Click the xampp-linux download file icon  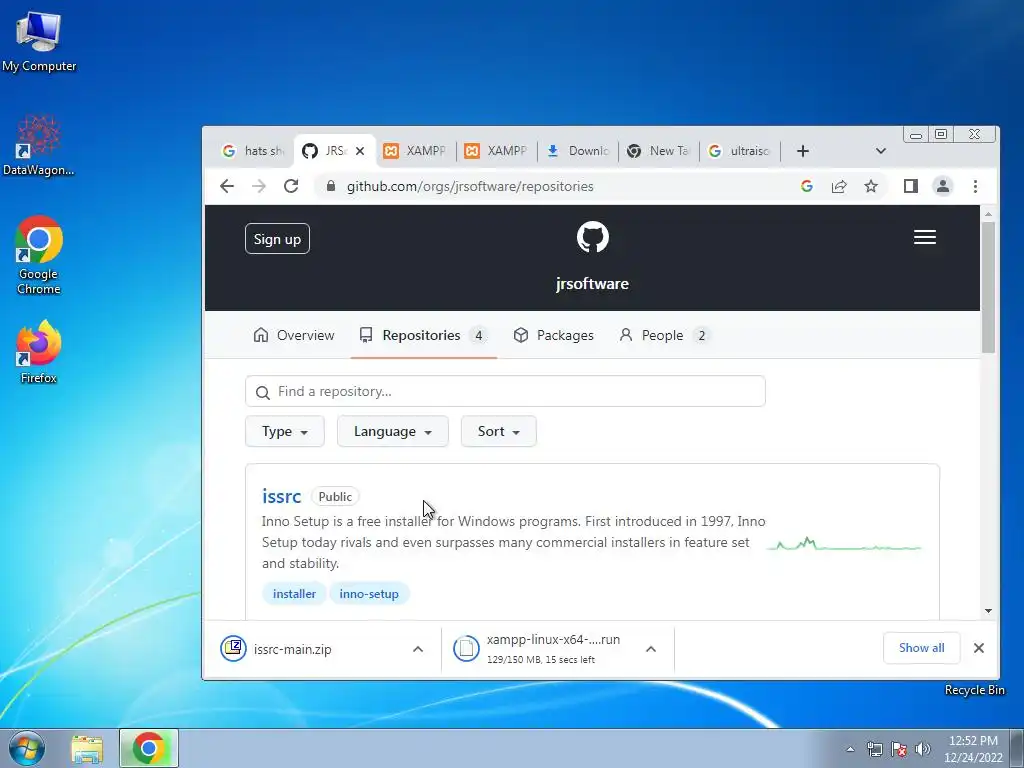click(x=466, y=648)
